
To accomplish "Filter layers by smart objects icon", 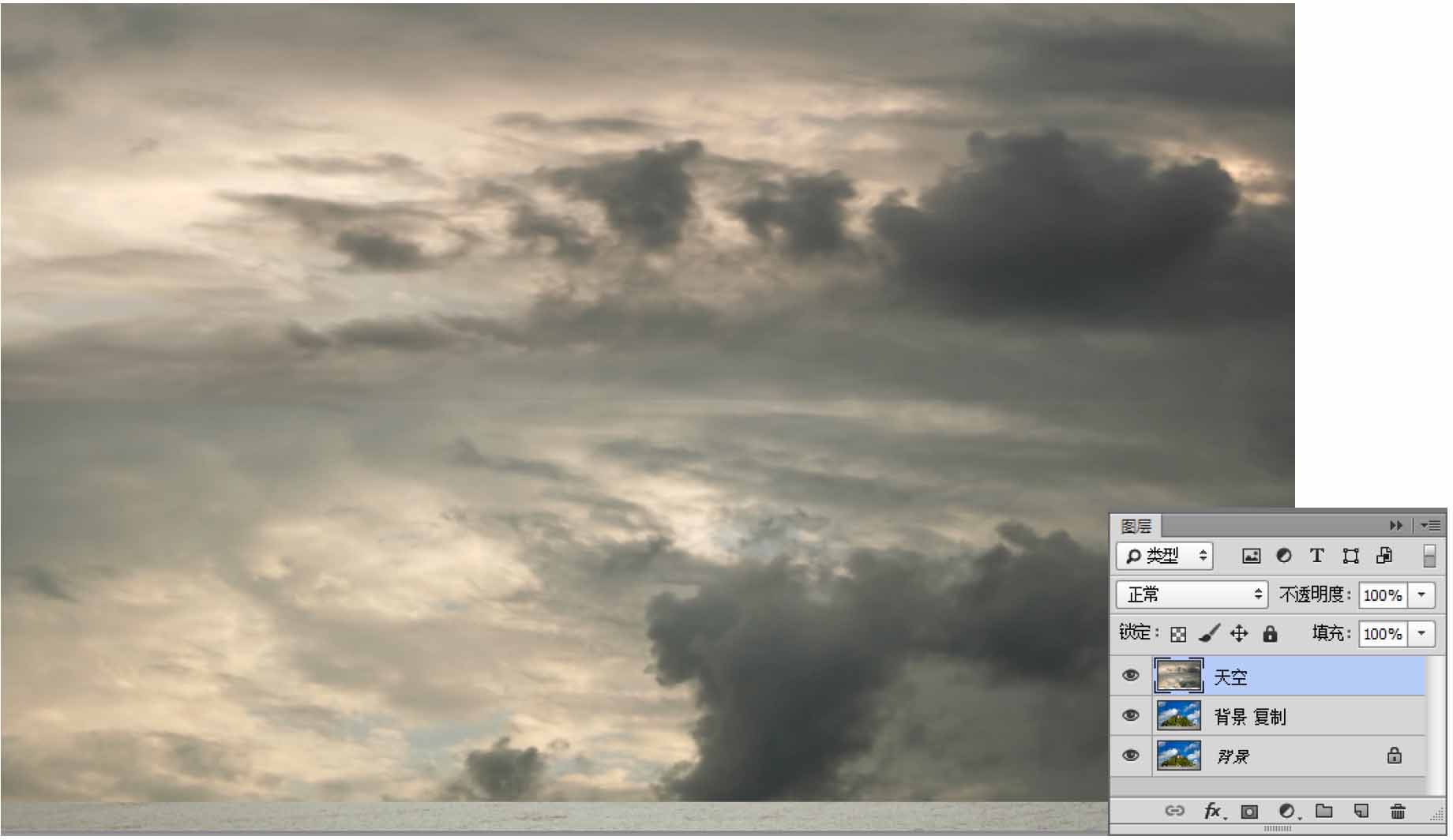I will (x=1384, y=556).
